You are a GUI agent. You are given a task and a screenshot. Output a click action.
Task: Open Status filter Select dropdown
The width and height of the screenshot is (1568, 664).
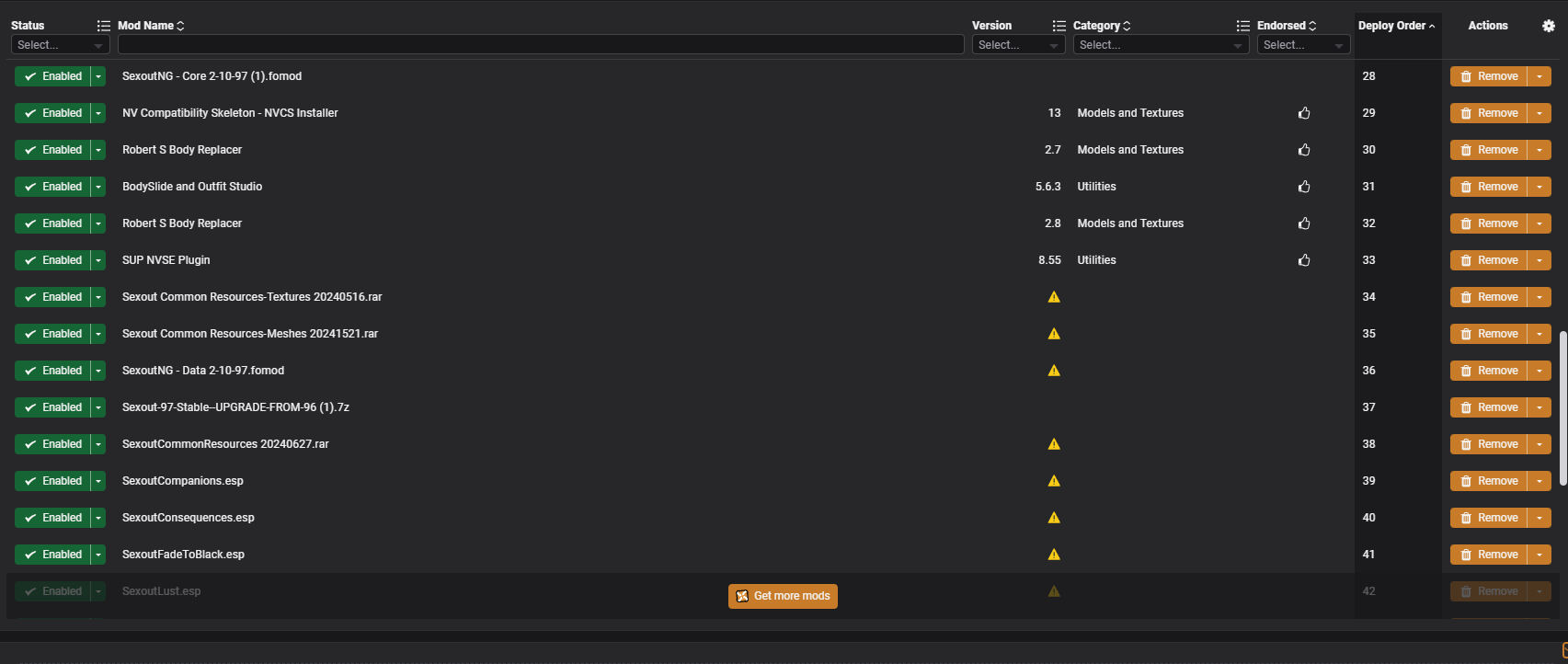point(61,45)
